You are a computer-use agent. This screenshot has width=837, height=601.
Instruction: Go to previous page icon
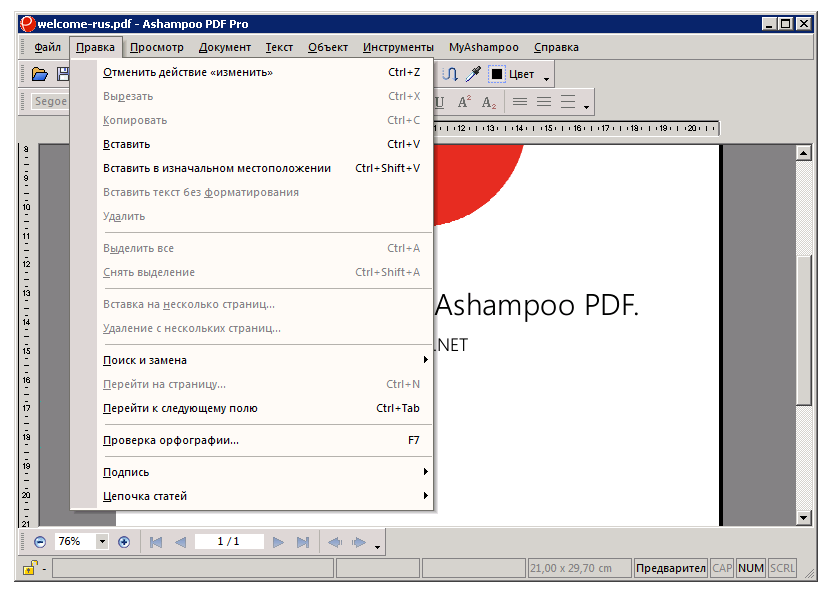[181, 542]
